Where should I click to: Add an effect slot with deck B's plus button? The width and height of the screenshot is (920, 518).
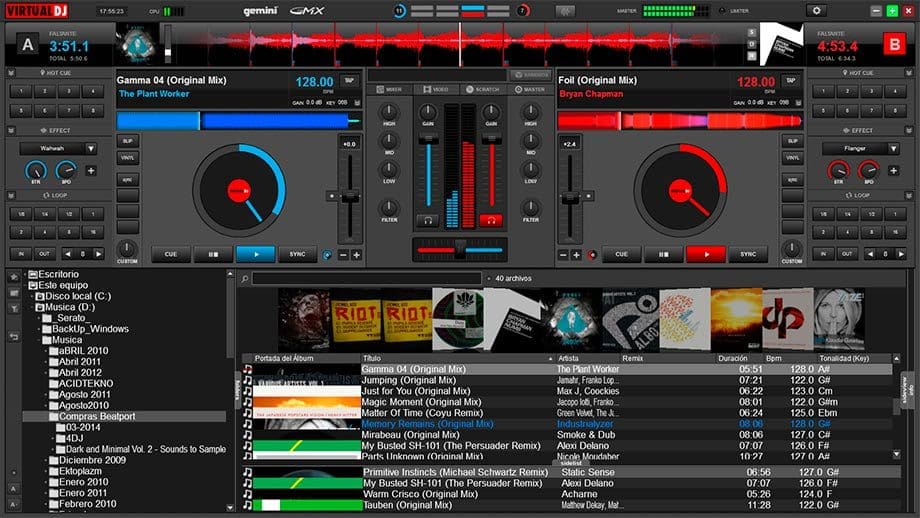tap(893, 171)
